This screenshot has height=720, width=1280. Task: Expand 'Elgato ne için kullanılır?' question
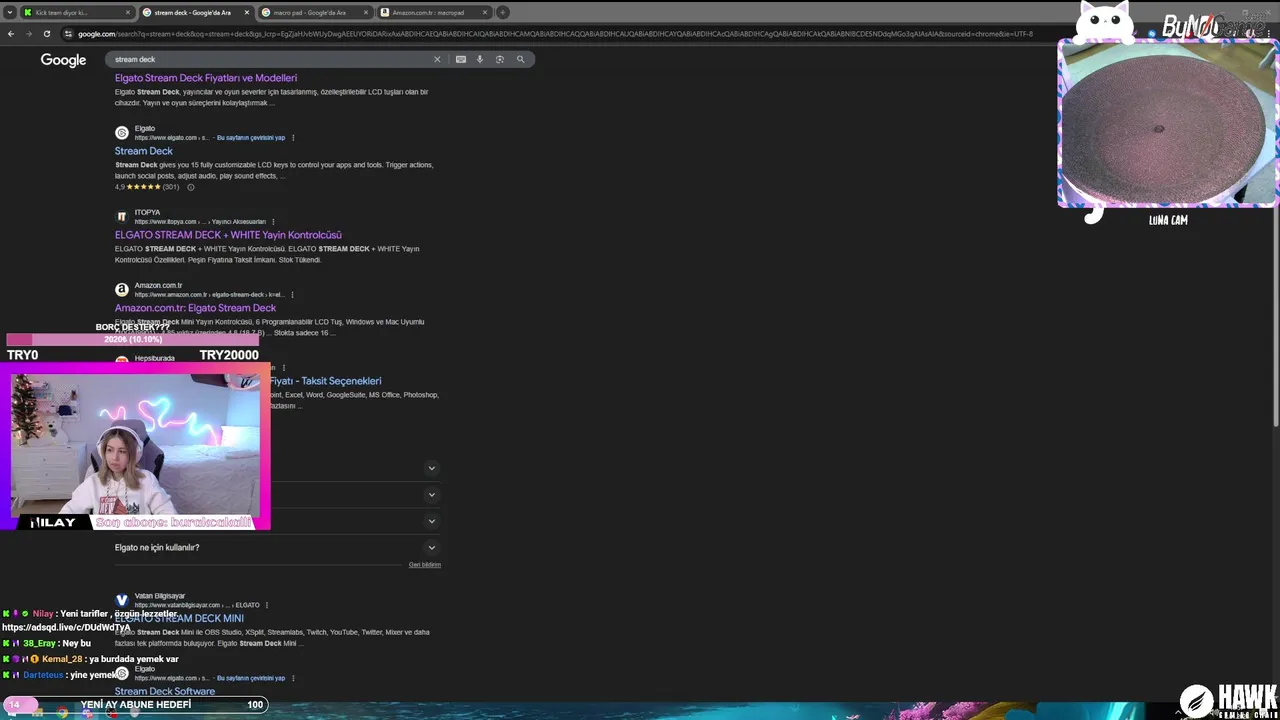[277, 547]
